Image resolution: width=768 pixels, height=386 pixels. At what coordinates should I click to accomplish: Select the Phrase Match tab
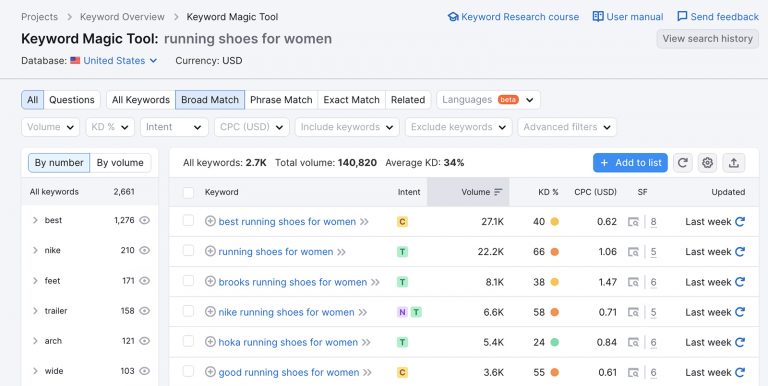281,100
